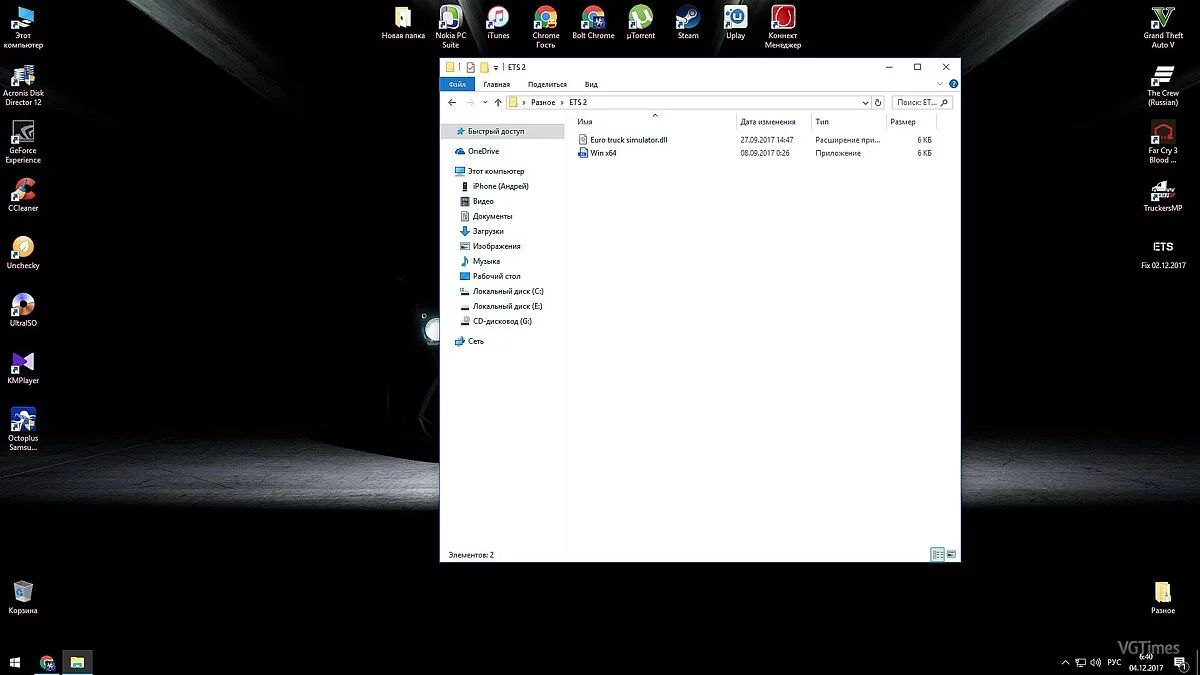This screenshot has height=675, width=1200.
Task: Open Загрузки in the navigation pane
Action: click(x=488, y=231)
